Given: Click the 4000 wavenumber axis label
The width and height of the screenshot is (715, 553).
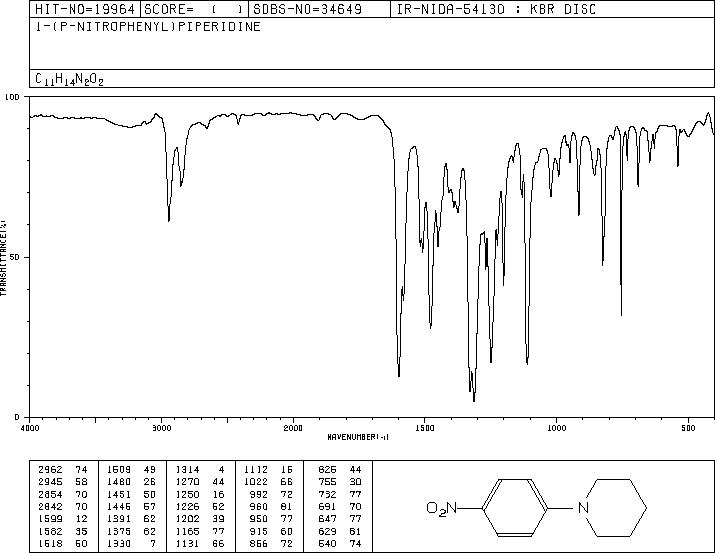Looking at the screenshot, I should [30, 428].
